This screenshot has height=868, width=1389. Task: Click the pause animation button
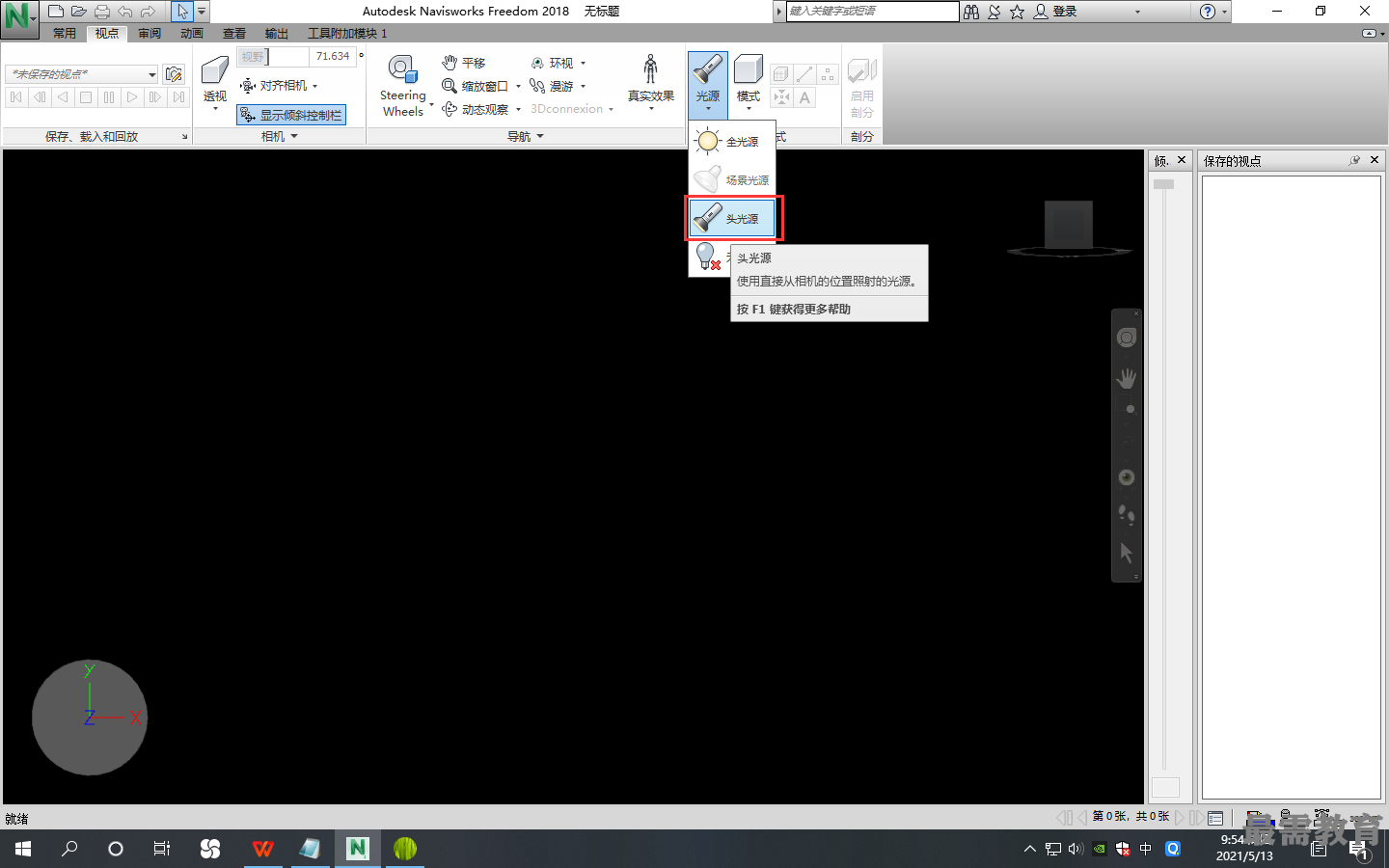109,97
